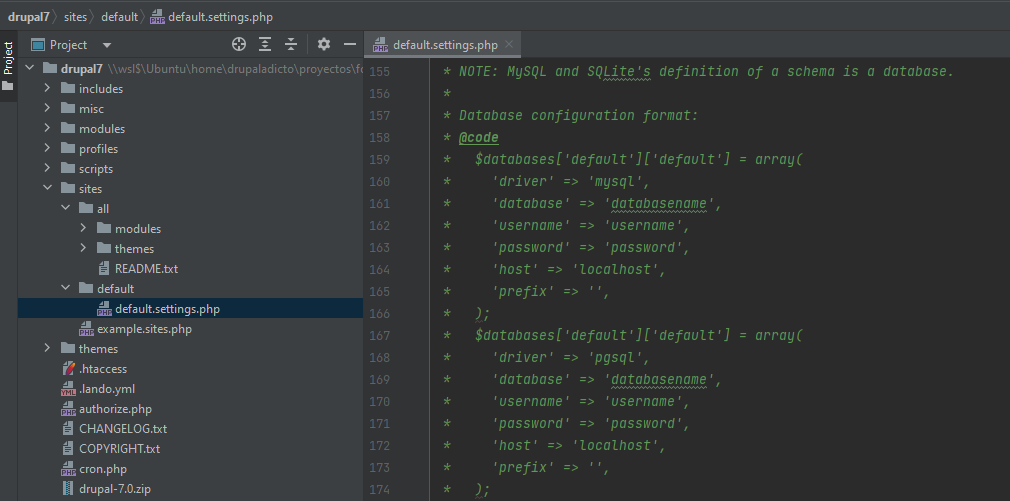Close the default.settings.php editor tab
The width and height of the screenshot is (1010, 501).
(509, 44)
